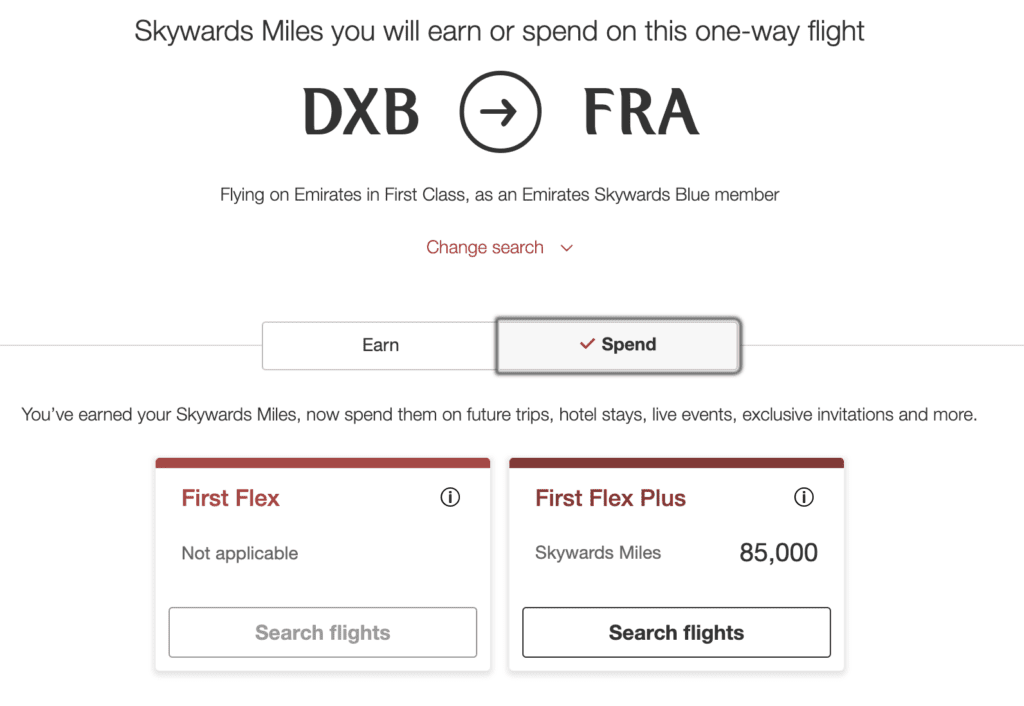This screenshot has height=706, width=1024.
Task: Click the First Flex Plus card title
Action: [x=610, y=497]
